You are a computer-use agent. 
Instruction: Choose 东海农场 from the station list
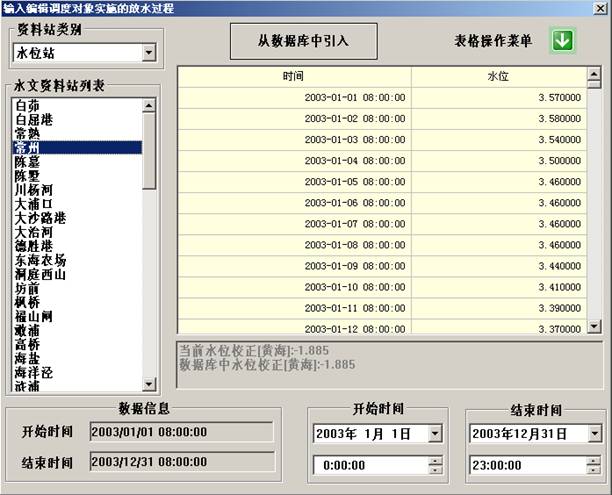pyautogui.click(x=40, y=260)
